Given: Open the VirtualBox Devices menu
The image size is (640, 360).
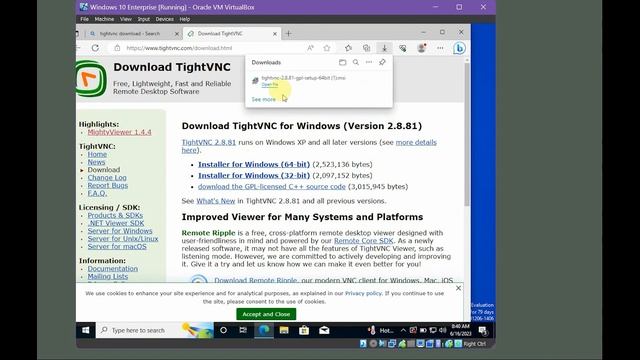Looking at the screenshot, I should pyautogui.click(x=164, y=19).
